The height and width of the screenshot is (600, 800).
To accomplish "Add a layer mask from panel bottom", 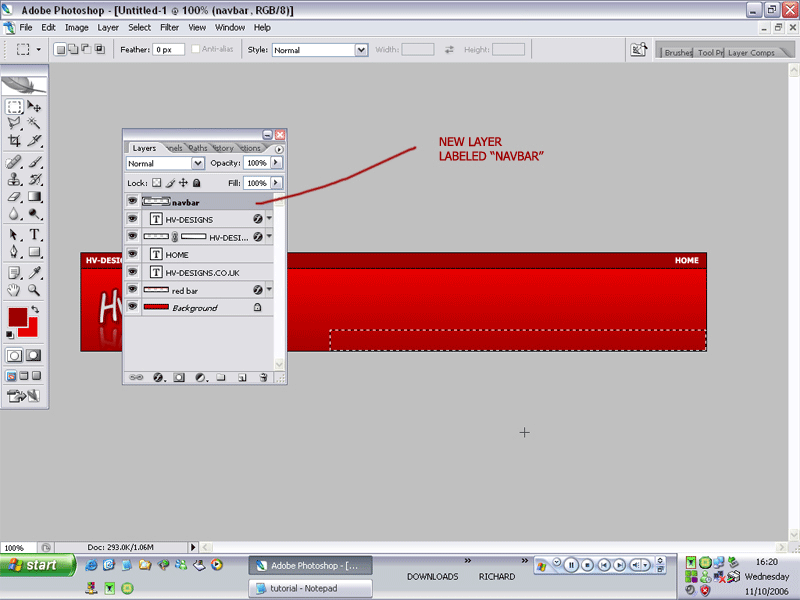I will [x=179, y=378].
